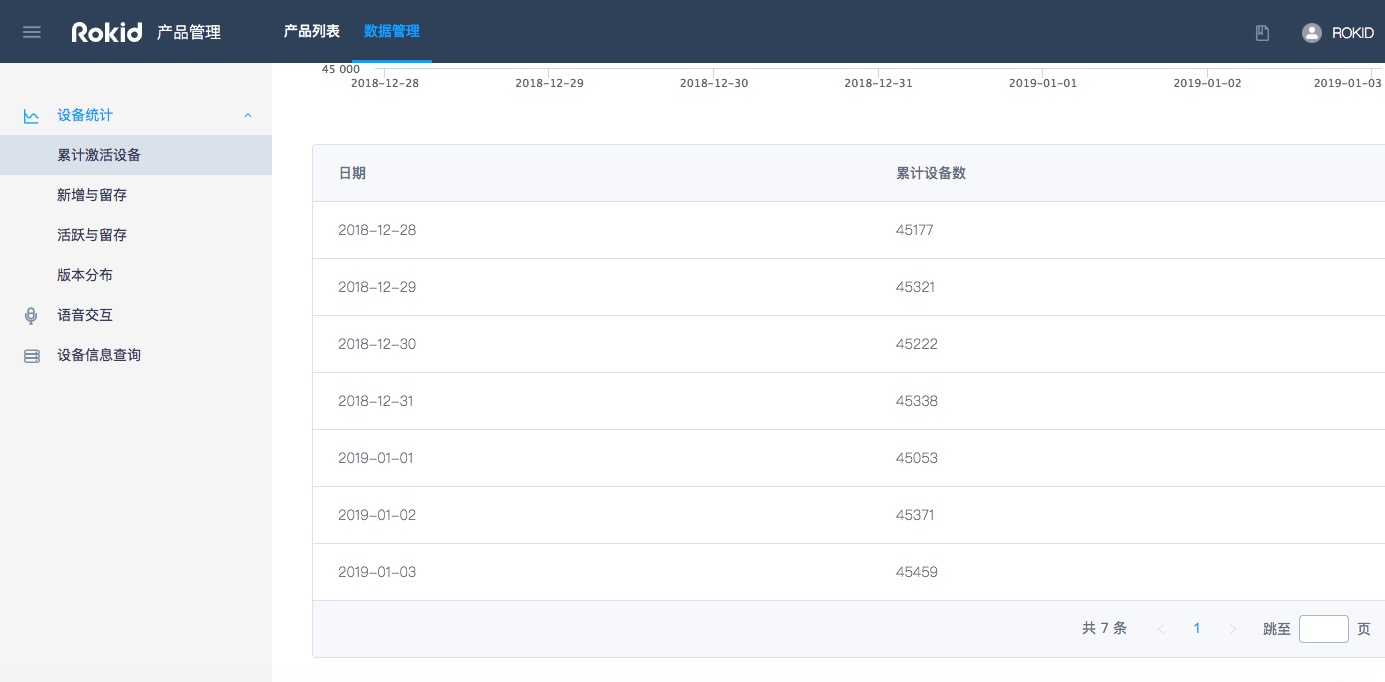Viewport: 1385px width, 682px height.
Task: Click the jump-to page input field
Action: pos(1323,629)
